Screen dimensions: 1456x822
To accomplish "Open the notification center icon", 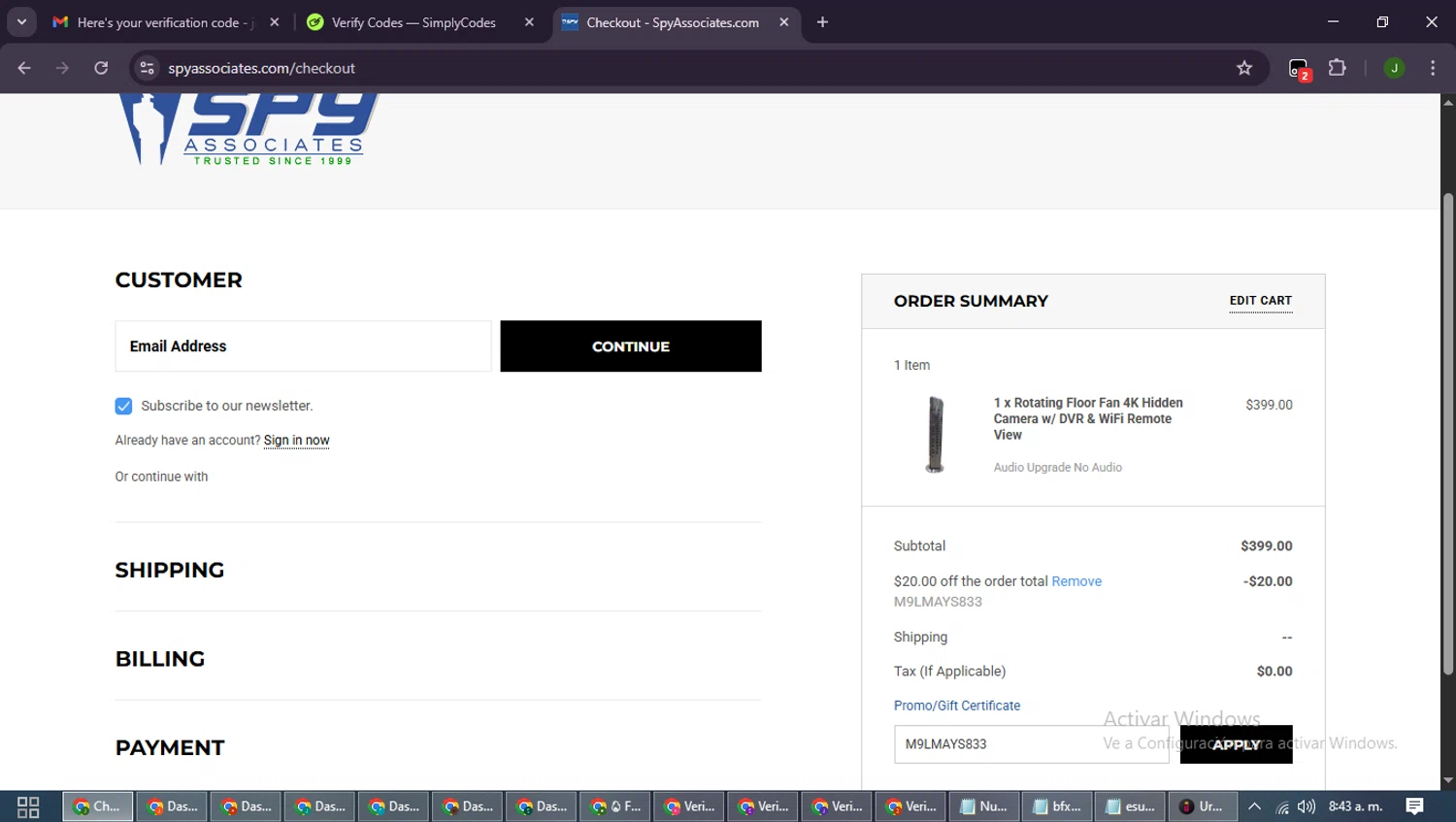I will click(x=1415, y=806).
